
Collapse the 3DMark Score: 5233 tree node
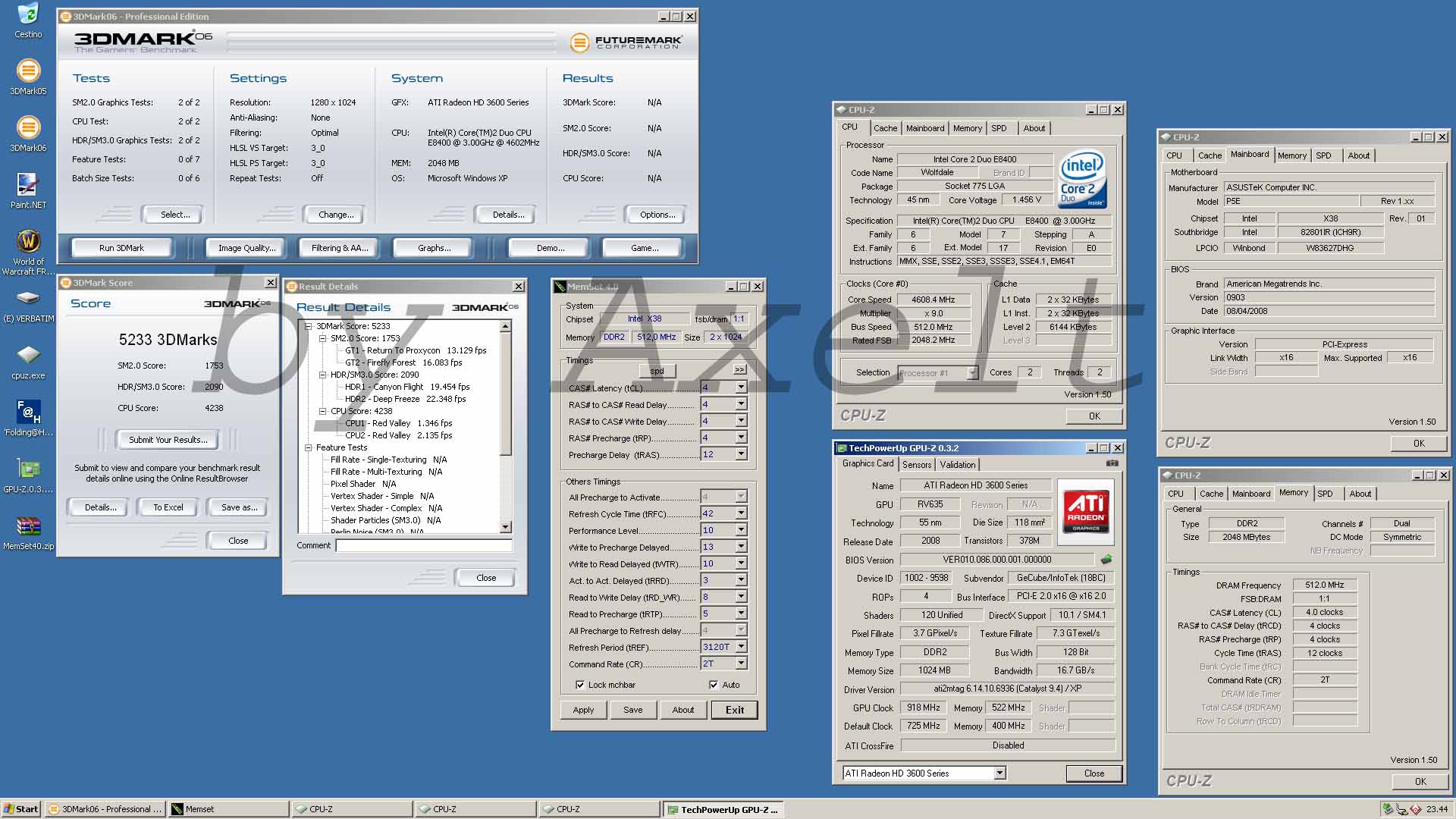(308, 326)
